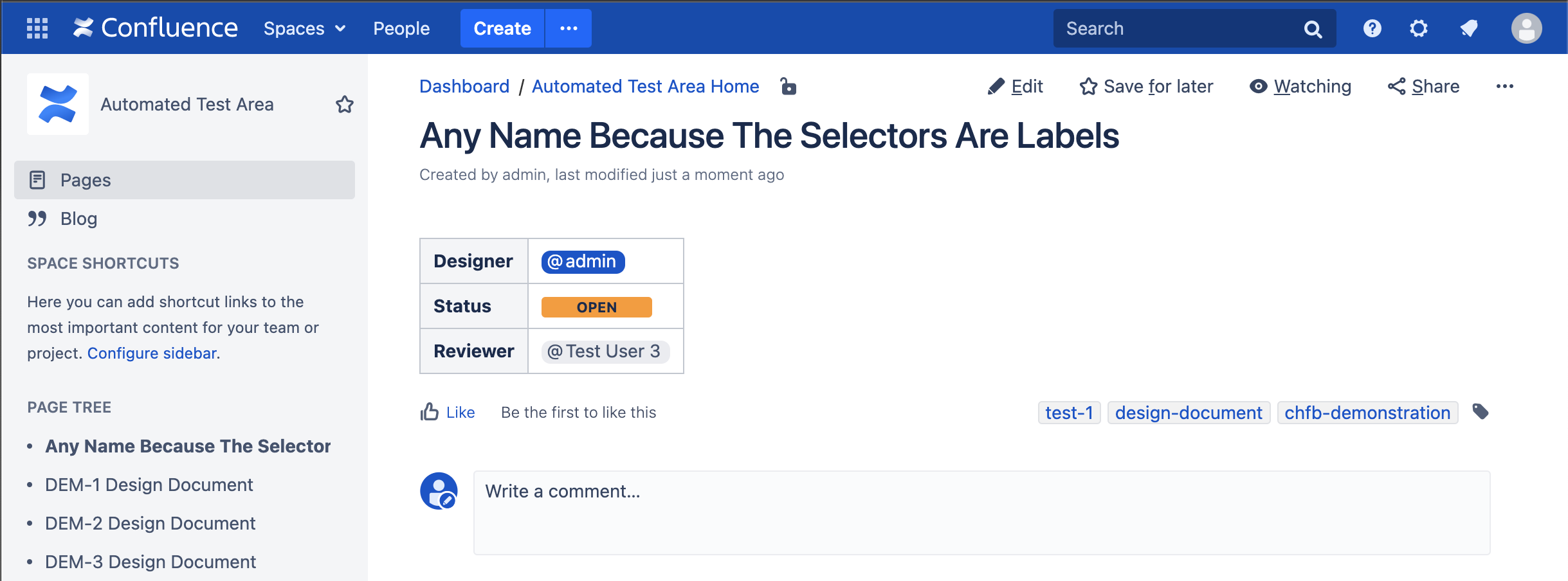
Task: Click the blue Create button
Action: coord(502,28)
